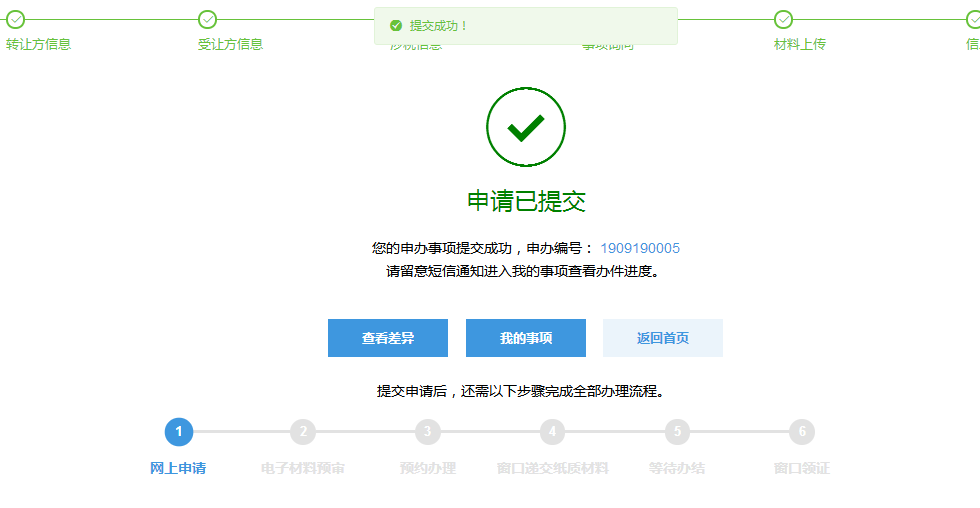Open application number 1909190005
980x508 pixels.
[x=640, y=249]
